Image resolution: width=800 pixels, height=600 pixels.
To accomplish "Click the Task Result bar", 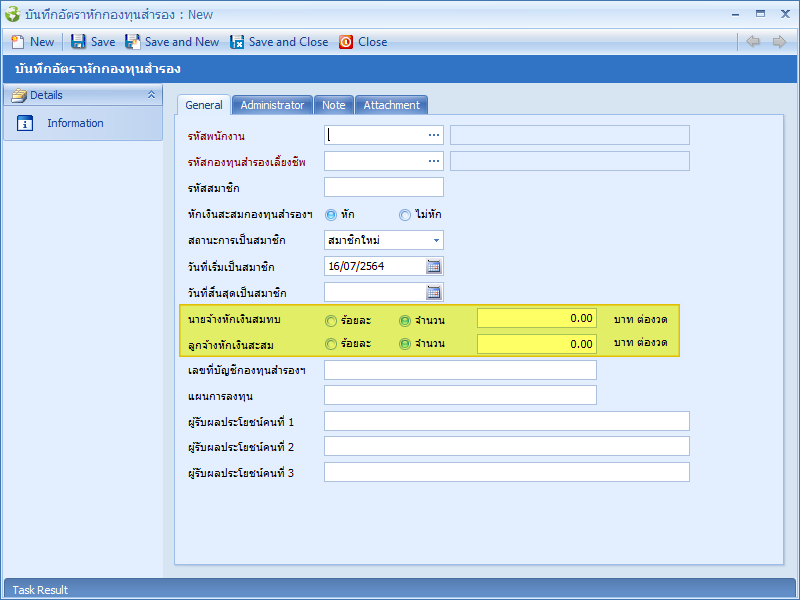I will [400, 589].
